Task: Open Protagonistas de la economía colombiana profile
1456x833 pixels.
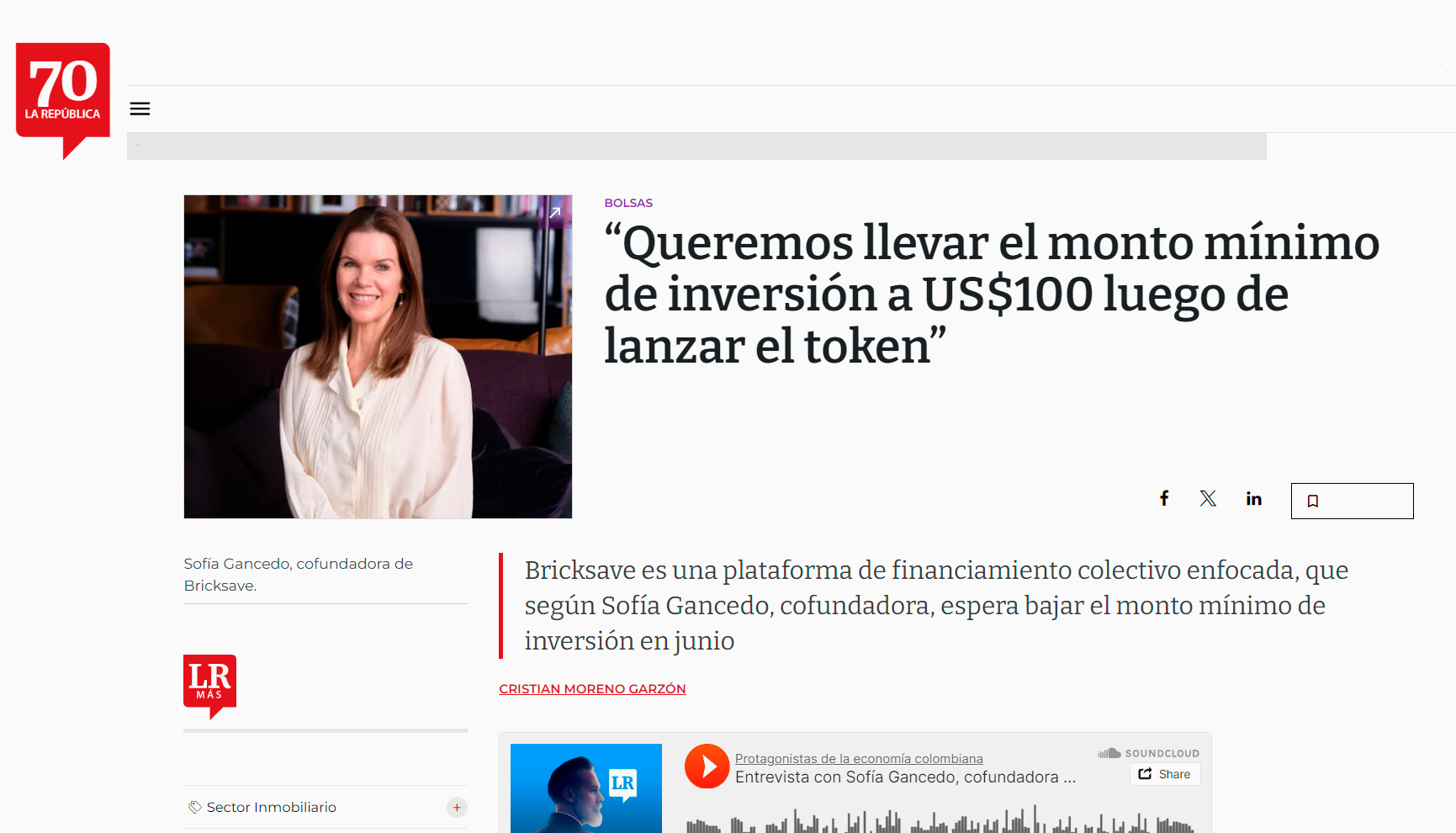Action: [x=859, y=758]
